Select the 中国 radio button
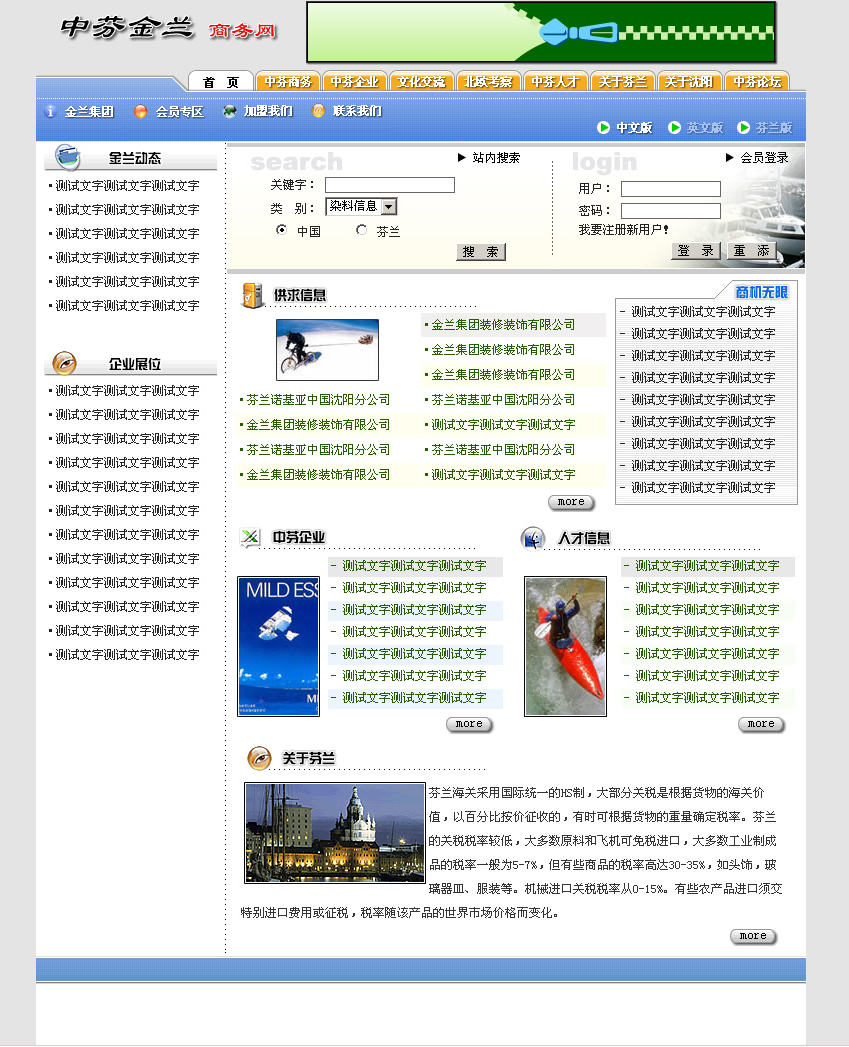Image resolution: width=849 pixels, height=1047 pixels. click(282, 230)
